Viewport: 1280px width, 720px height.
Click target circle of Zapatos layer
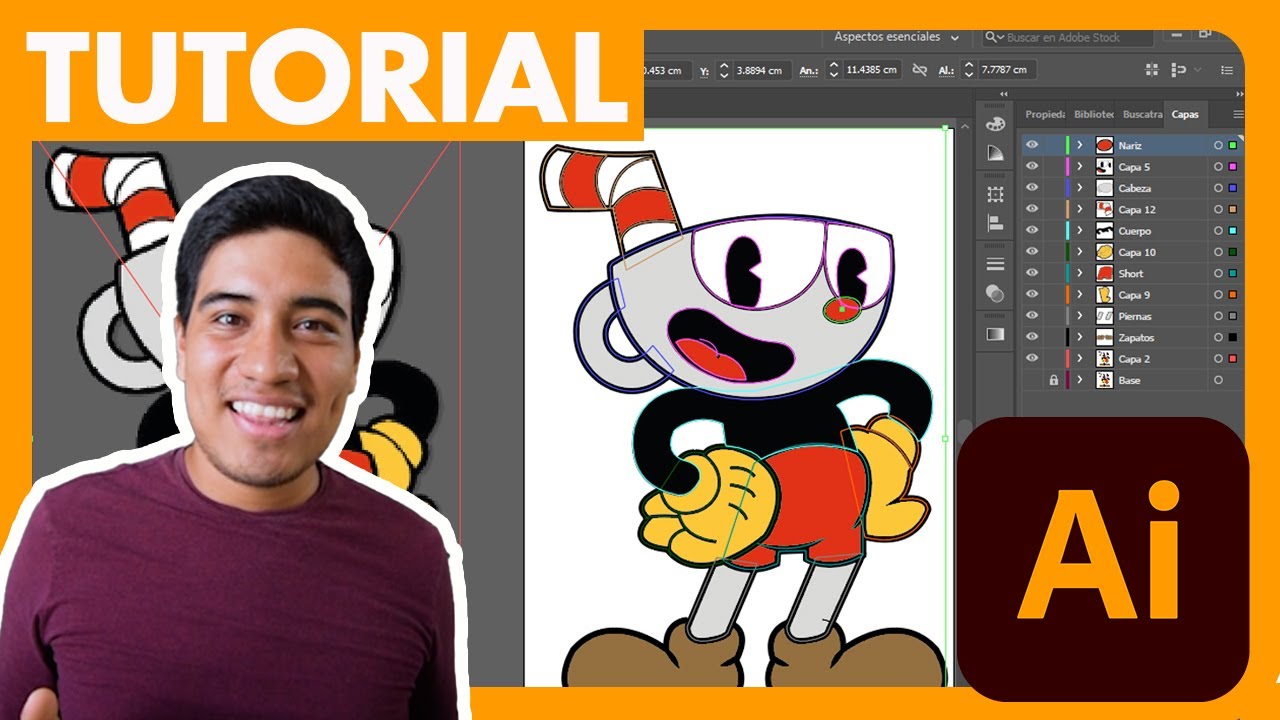(1218, 337)
